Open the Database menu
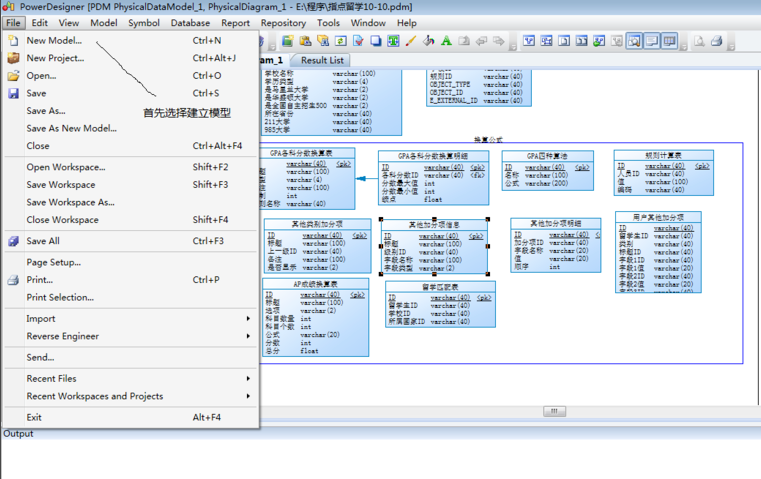 click(x=190, y=22)
